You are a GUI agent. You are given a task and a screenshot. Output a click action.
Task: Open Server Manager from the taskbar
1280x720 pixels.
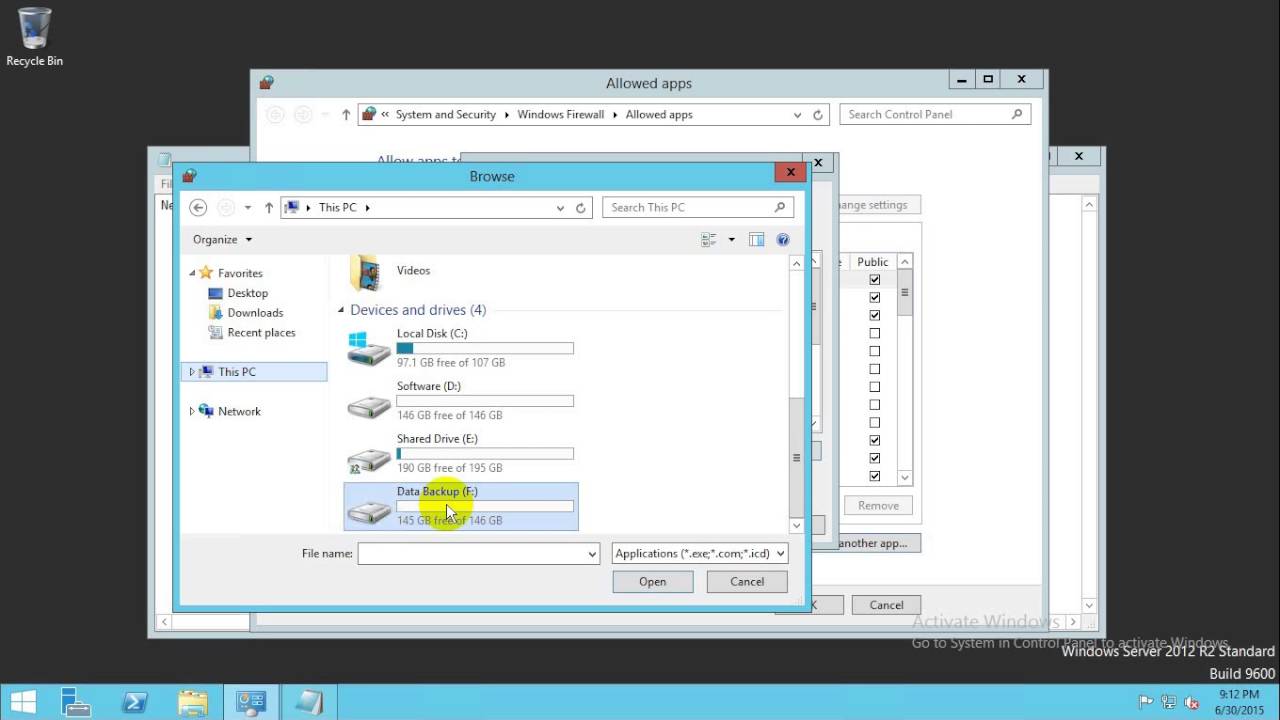pos(78,702)
